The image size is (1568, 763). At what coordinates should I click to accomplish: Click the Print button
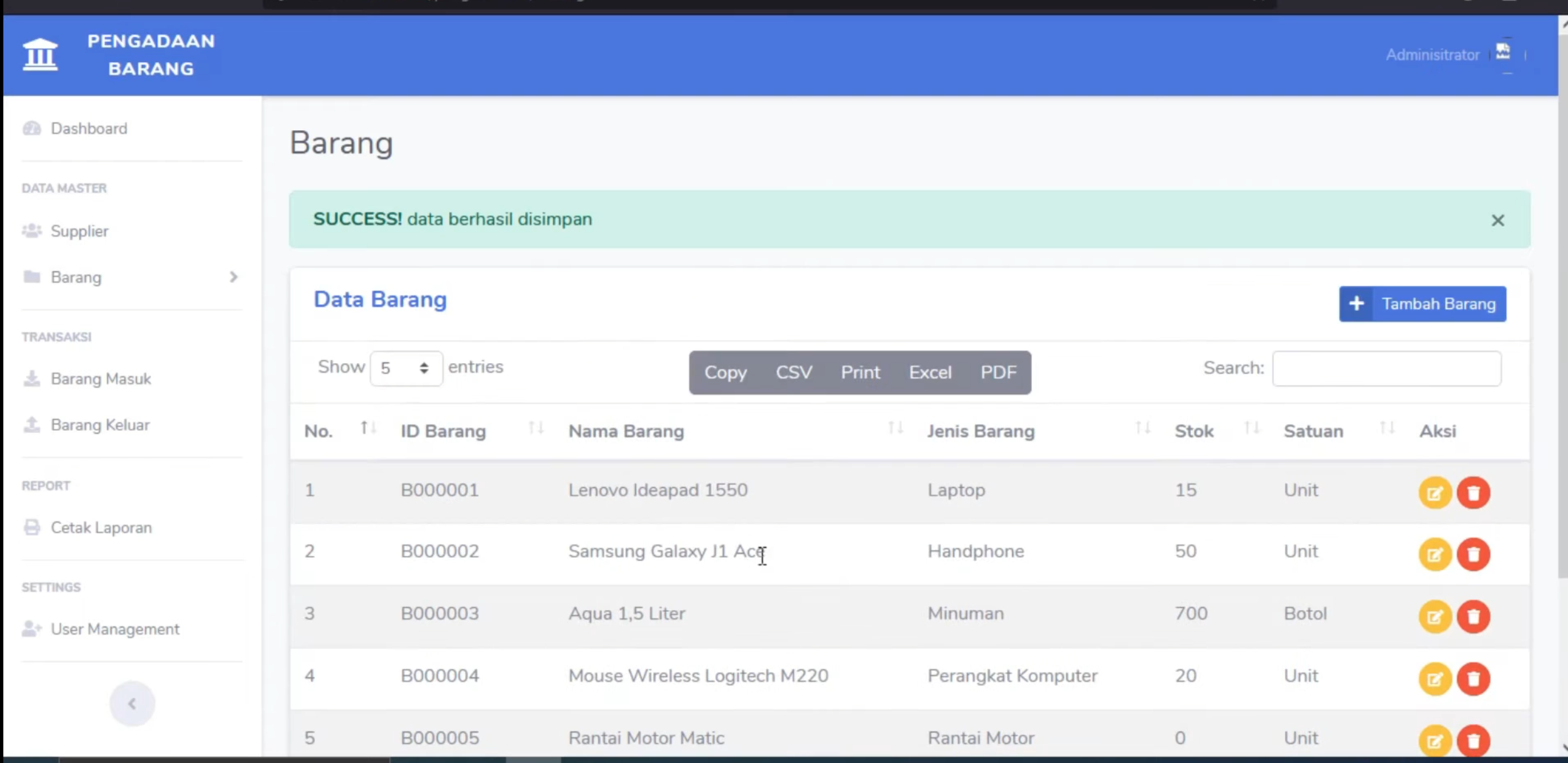pos(860,372)
